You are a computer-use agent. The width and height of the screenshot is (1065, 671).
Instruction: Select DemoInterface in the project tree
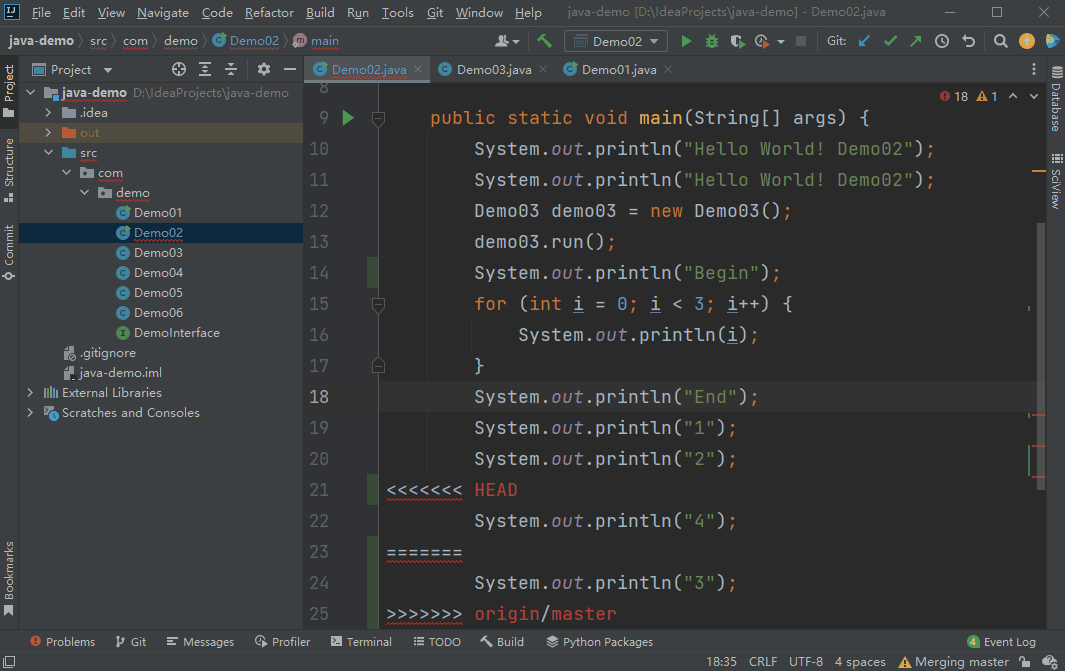[176, 333]
